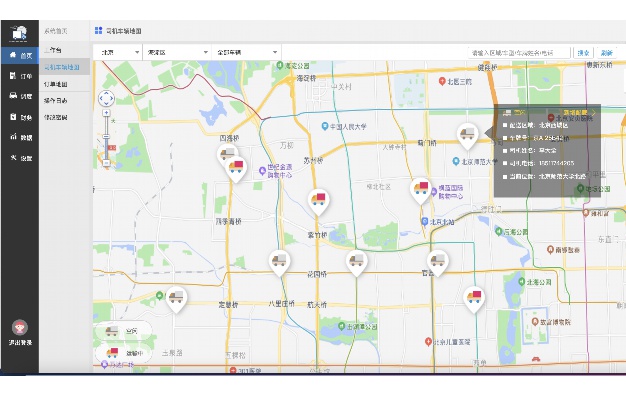Click the 北海公园 green map pin

pos(521,282)
